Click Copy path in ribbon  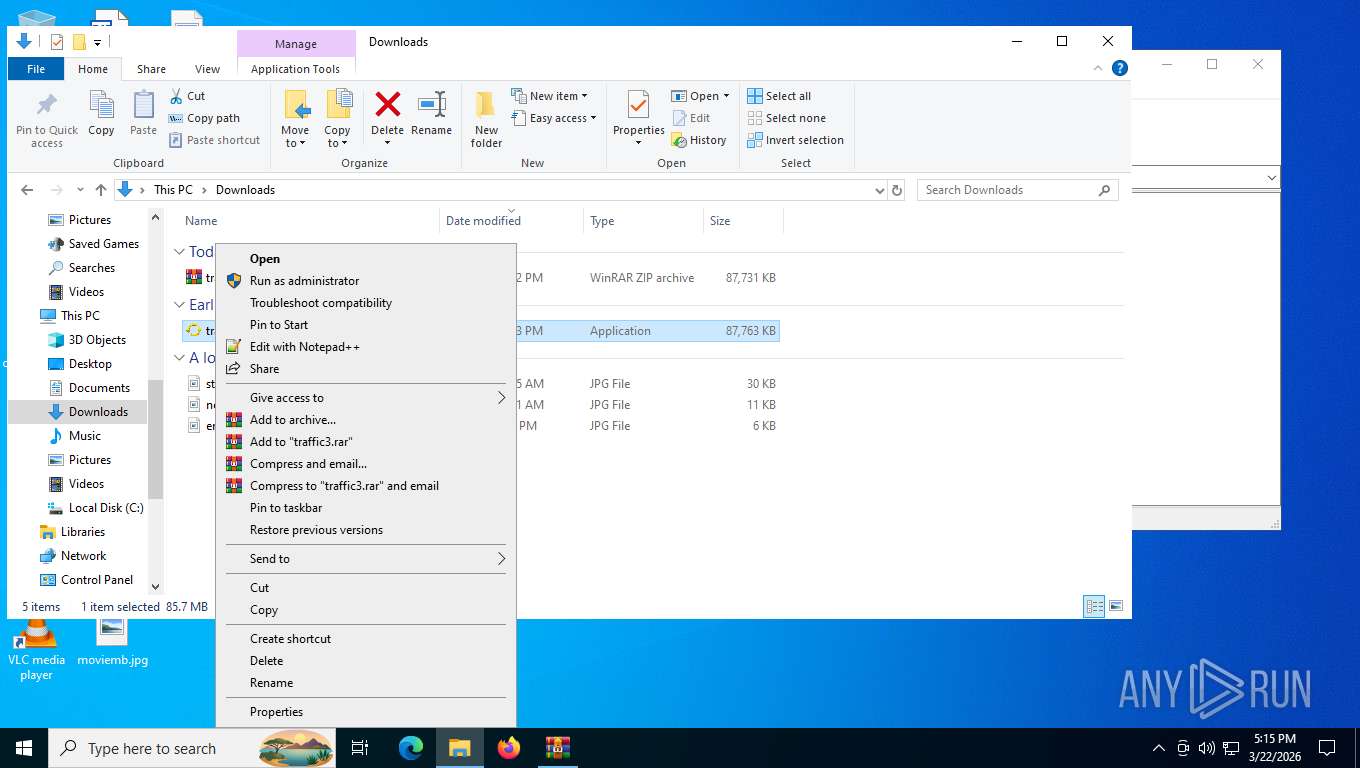point(204,118)
